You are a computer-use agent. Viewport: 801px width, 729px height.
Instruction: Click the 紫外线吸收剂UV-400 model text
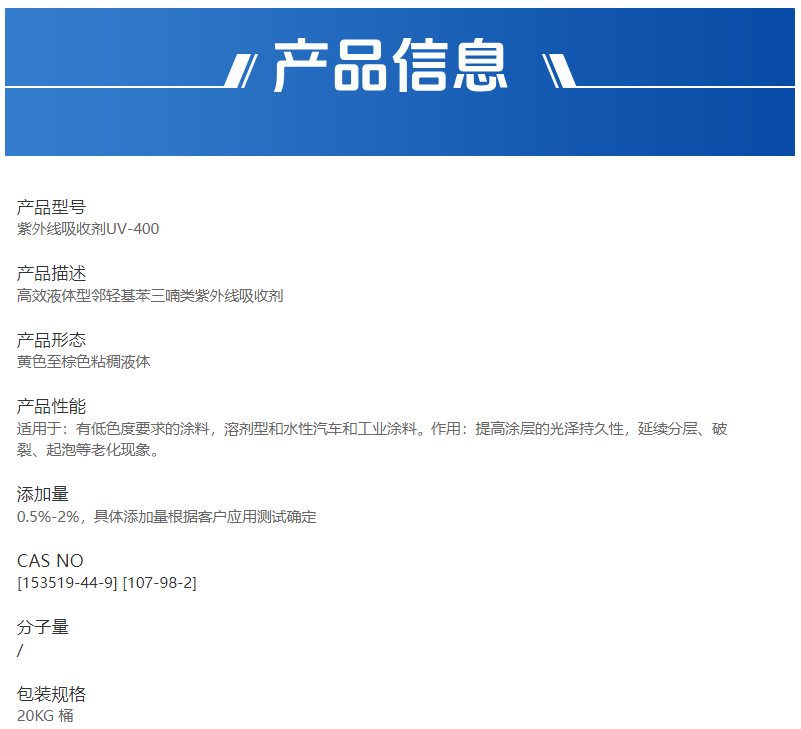[x=88, y=229]
